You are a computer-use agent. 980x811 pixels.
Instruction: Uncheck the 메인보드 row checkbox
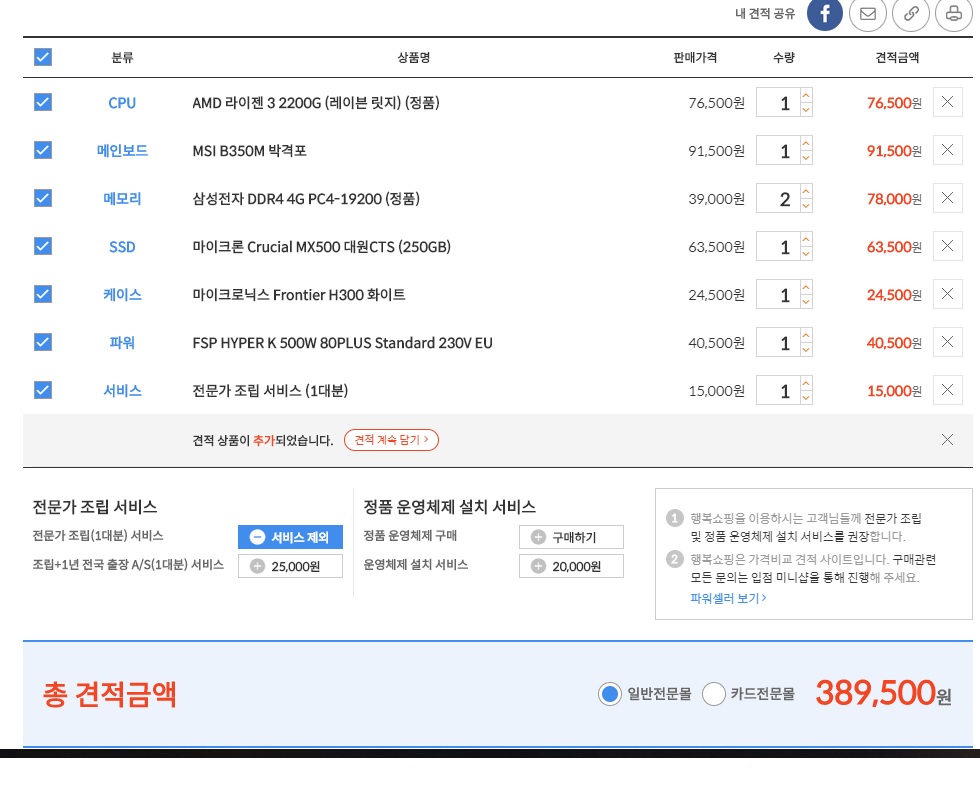(x=43, y=150)
